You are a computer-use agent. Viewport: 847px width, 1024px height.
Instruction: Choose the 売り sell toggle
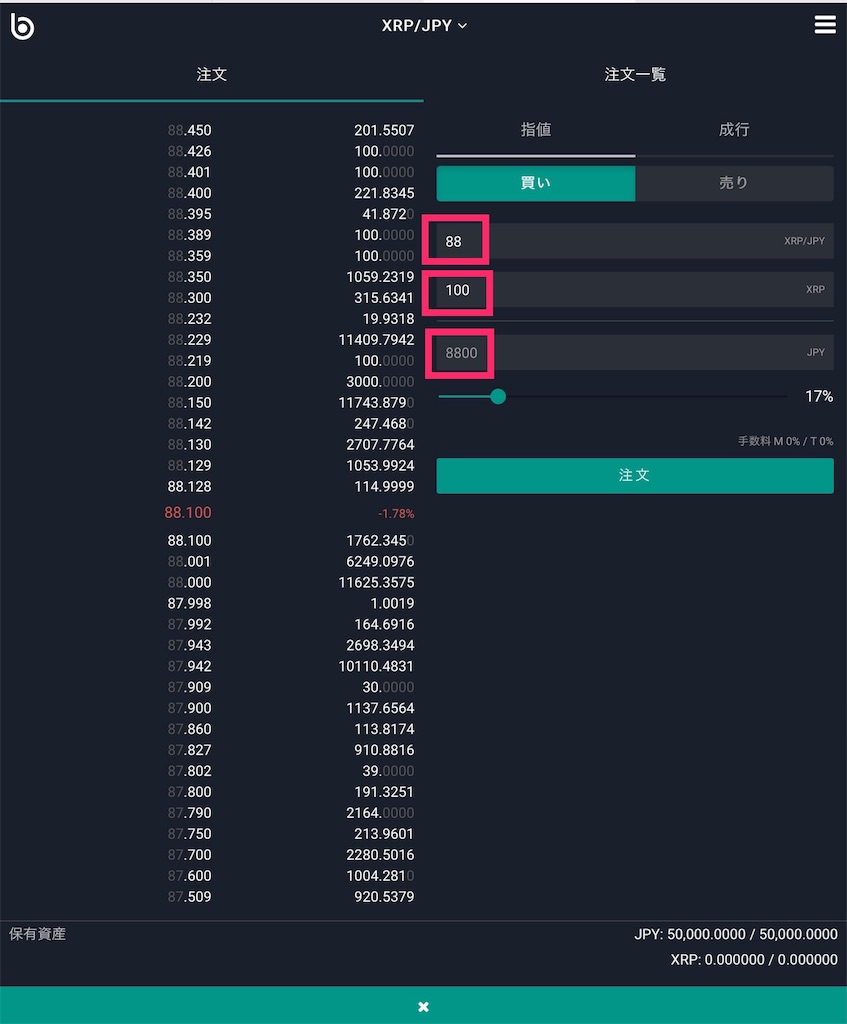(x=734, y=183)
